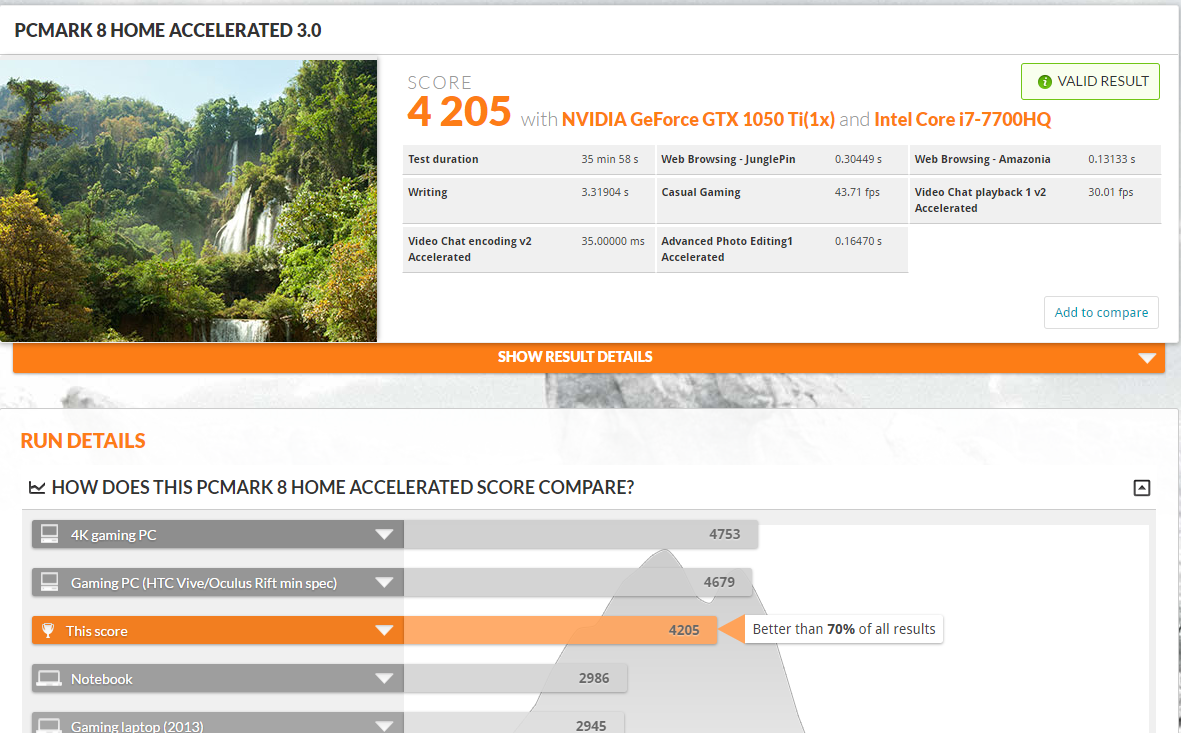Click the 0.13133 s value
This screenshot has width=1181, height=733.
[x=1111, y=159]
